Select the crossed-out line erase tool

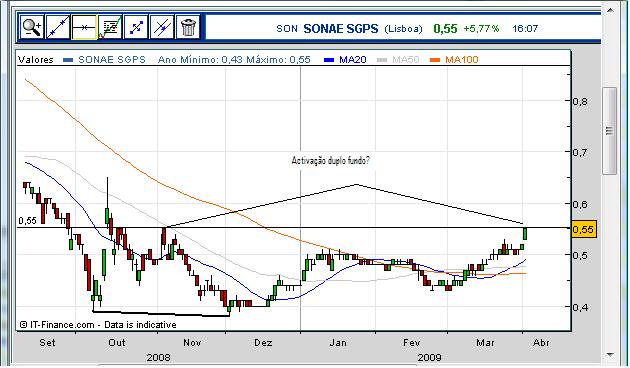pyautogui.click(x=162, y=27)
